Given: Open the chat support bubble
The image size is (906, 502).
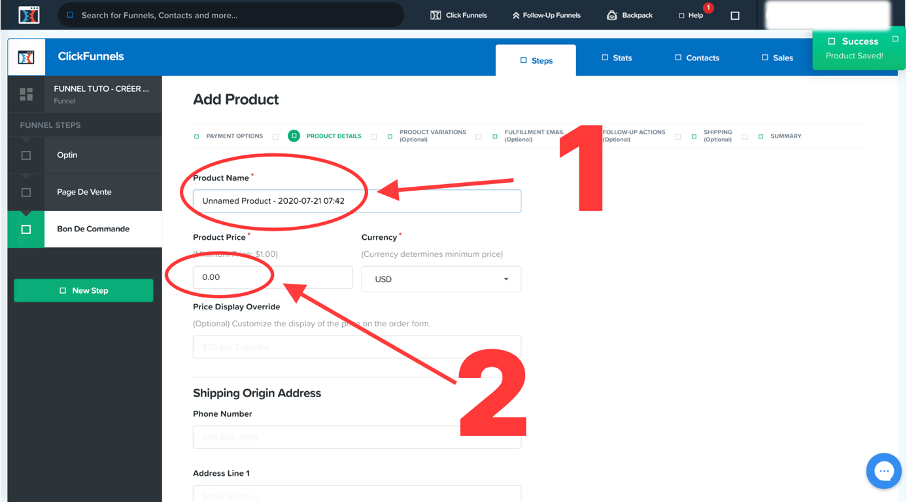Looking at the screenshot, I should click(x=883, y=471).
